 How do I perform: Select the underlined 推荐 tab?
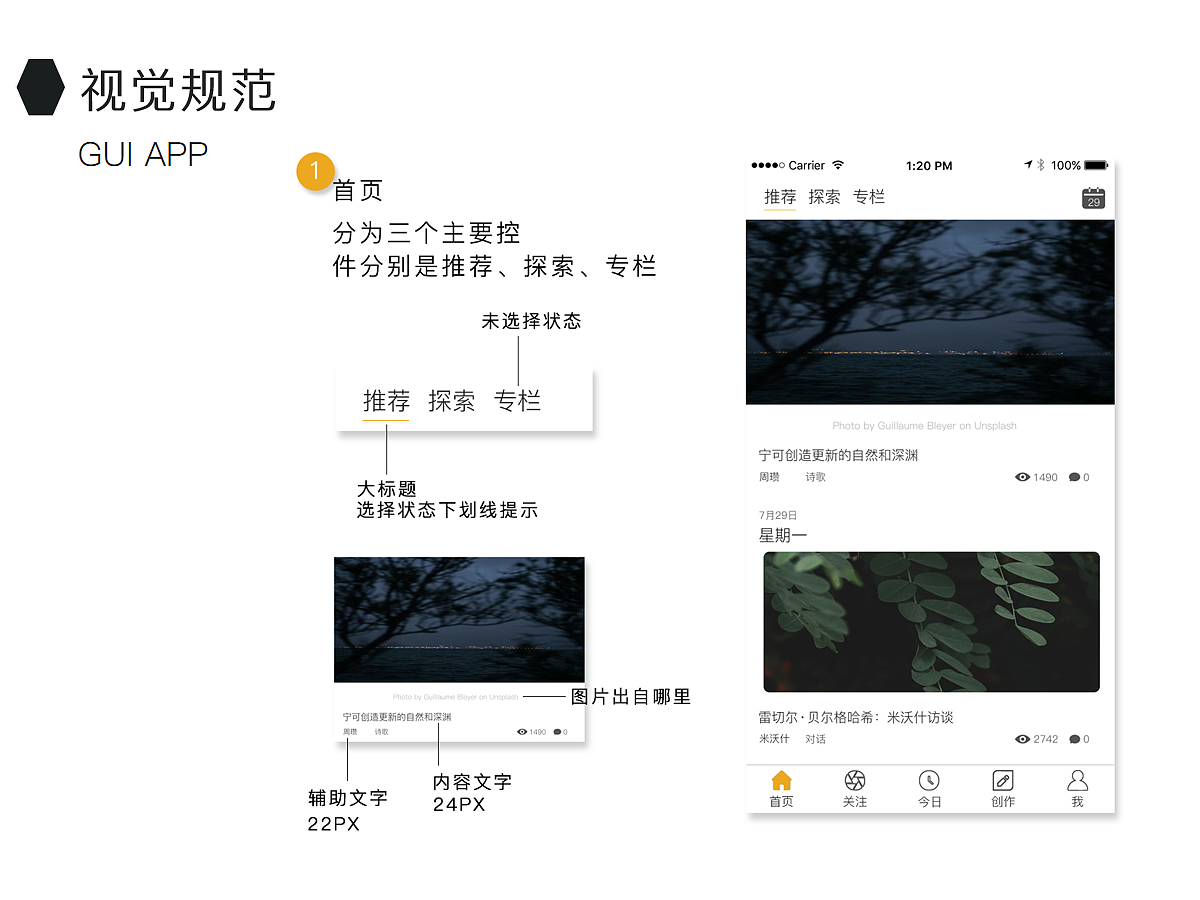(x=779, y=196)
